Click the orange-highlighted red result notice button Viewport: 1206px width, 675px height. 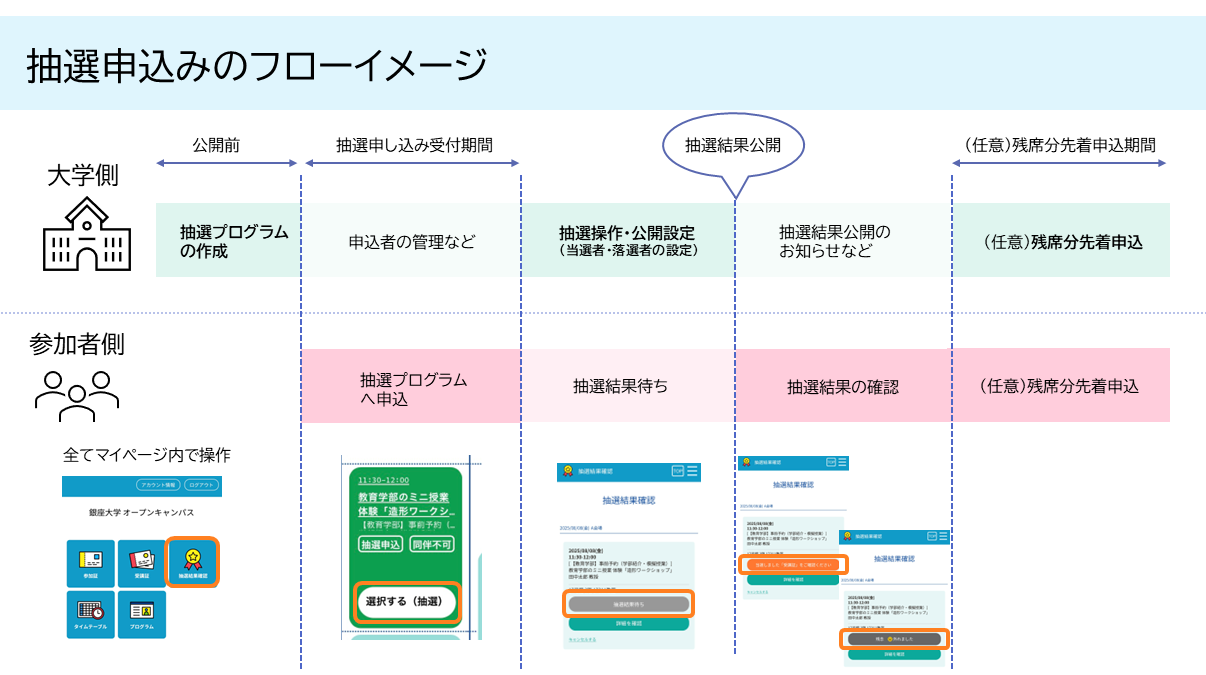click(x=793, y=564)
